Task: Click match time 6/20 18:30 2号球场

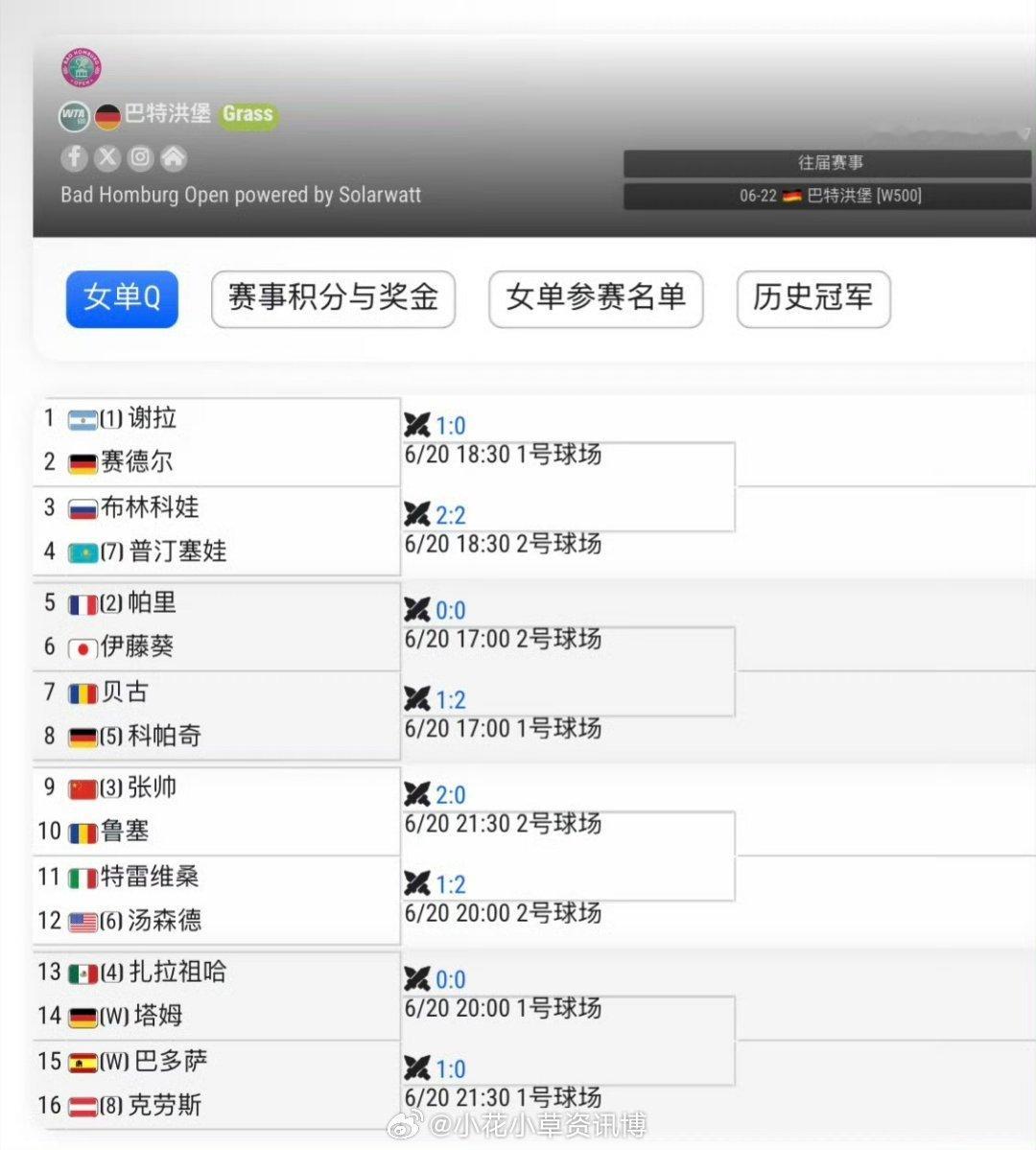Action: 504,545
